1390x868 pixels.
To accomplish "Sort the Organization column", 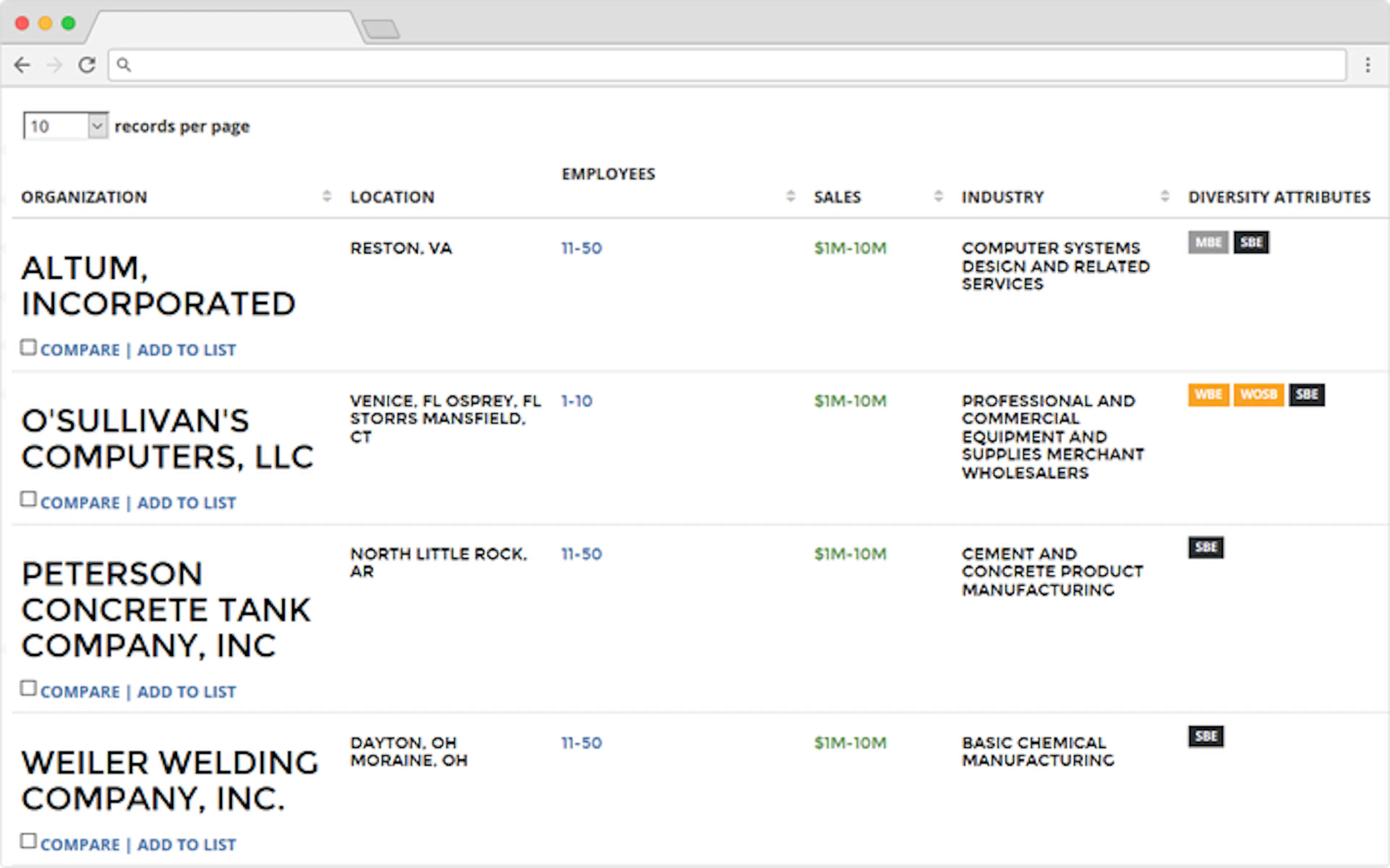I will 327,196.
